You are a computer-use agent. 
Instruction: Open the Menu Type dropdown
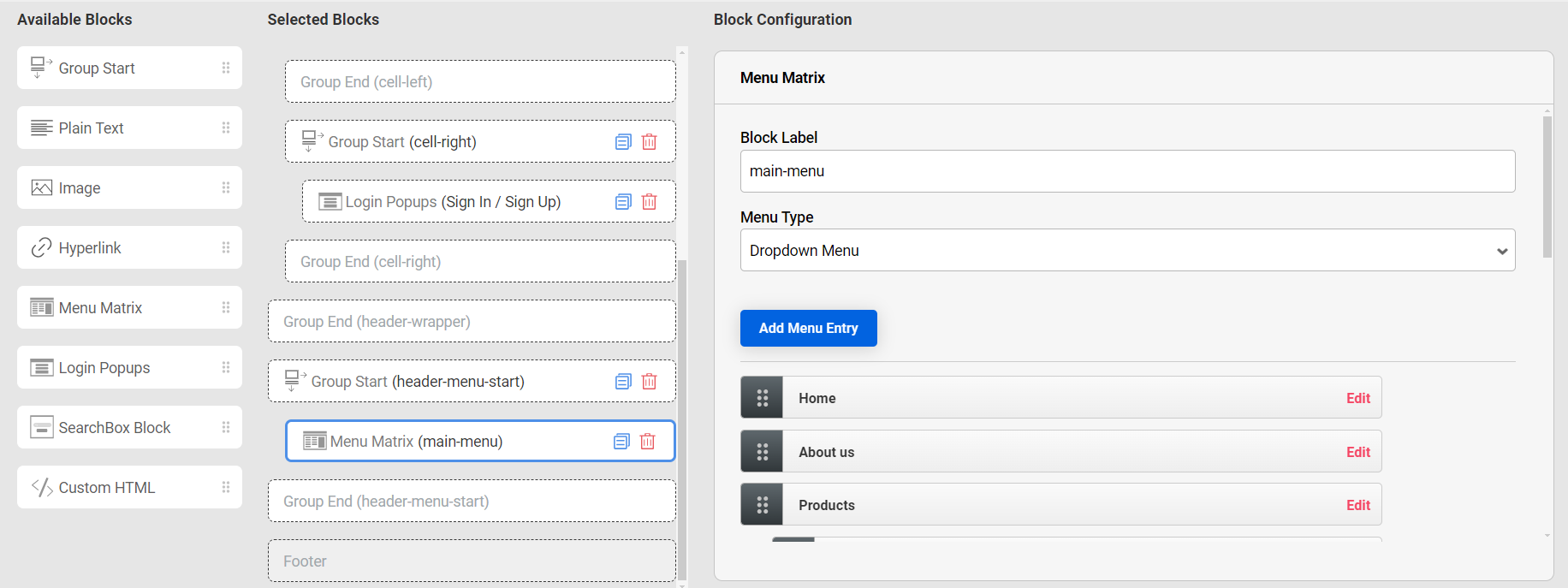[x=1126, y=251]
